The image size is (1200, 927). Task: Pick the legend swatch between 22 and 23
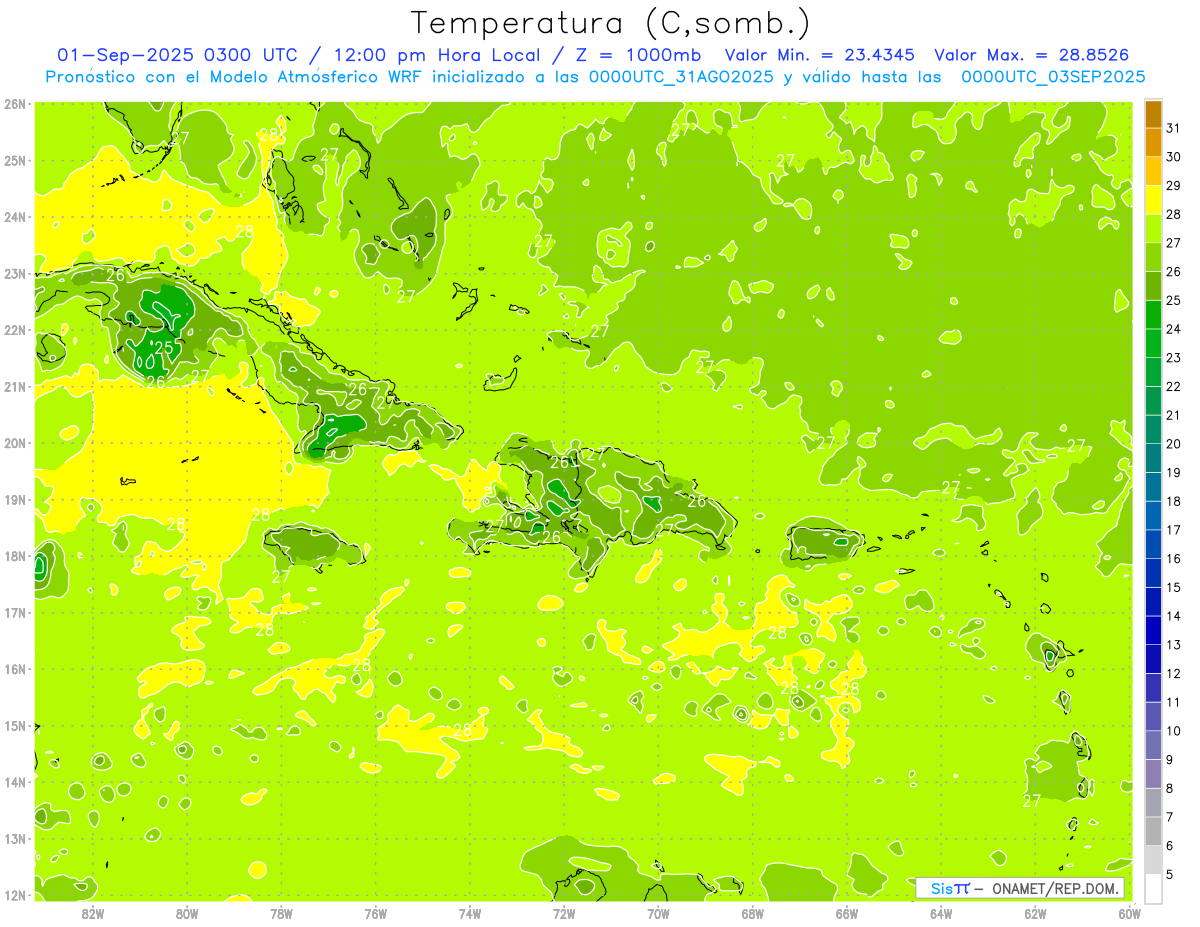pyautogui.click(x=1153, y=371)
